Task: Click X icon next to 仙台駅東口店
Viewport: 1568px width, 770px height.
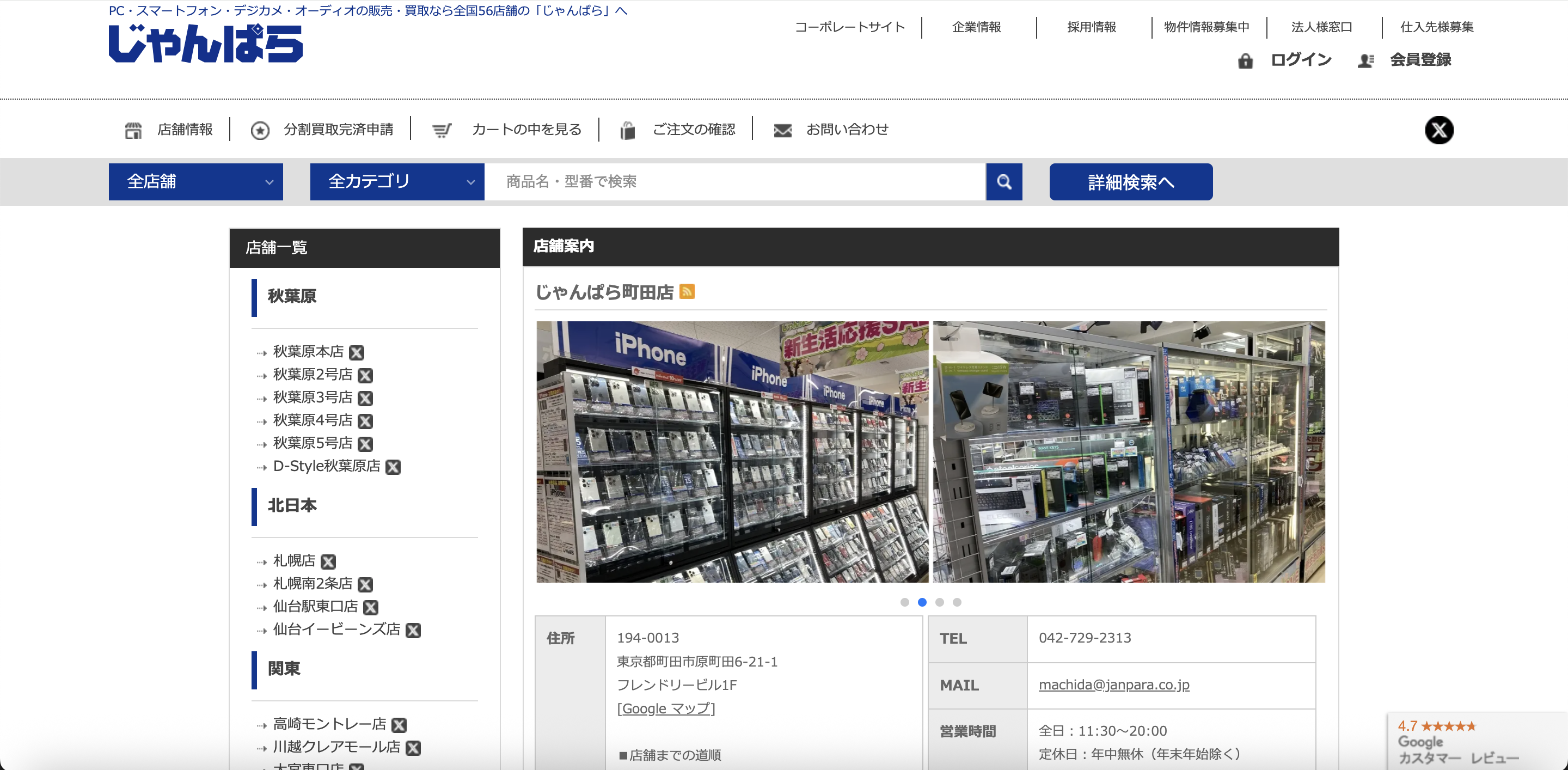Action: [371, 608]
